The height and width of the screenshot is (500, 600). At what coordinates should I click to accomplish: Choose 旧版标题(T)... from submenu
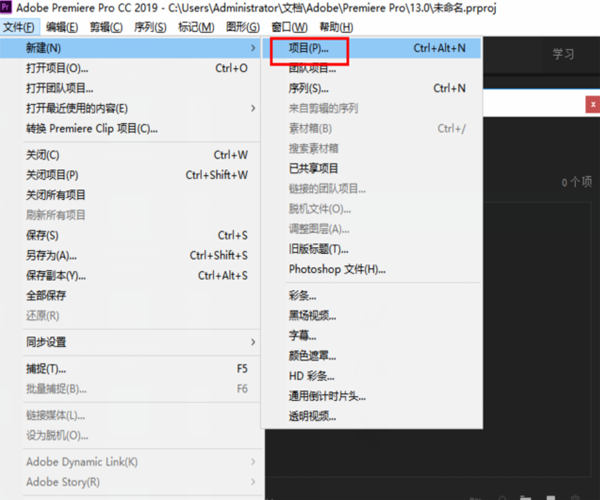(x=372, y=249)
